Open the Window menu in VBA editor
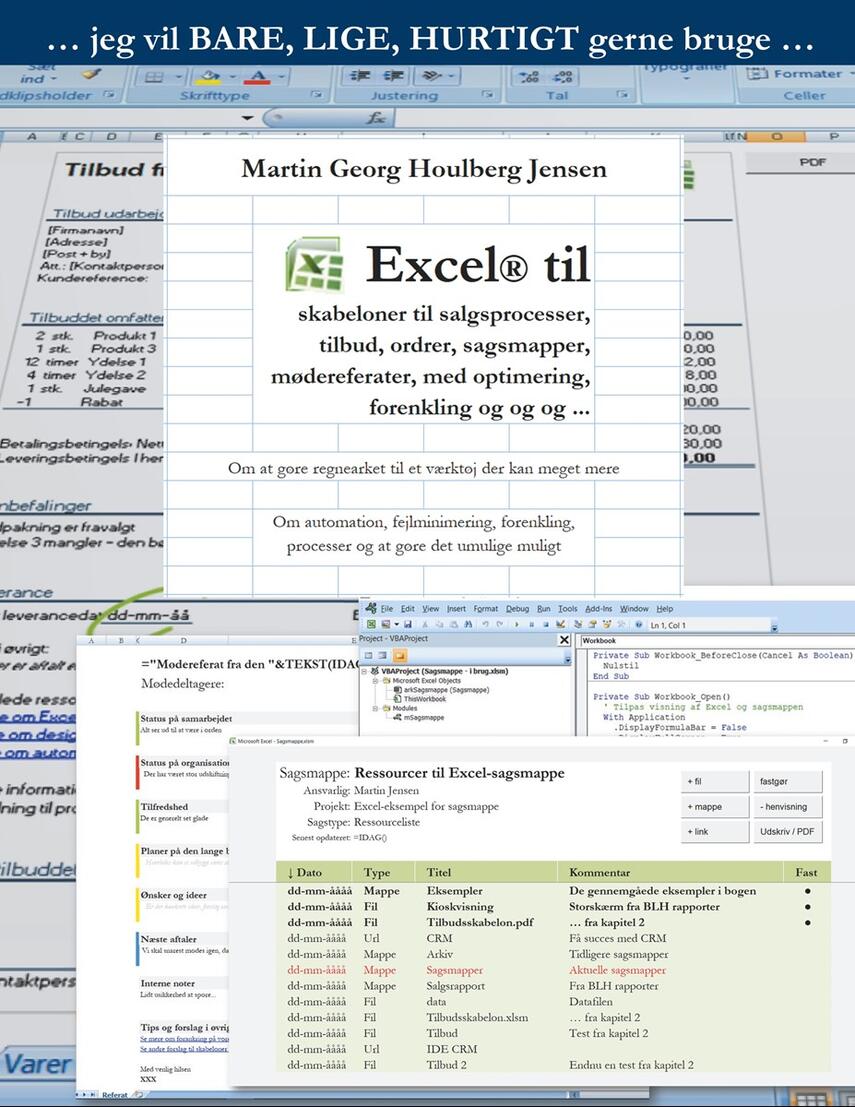 (634, 609)
